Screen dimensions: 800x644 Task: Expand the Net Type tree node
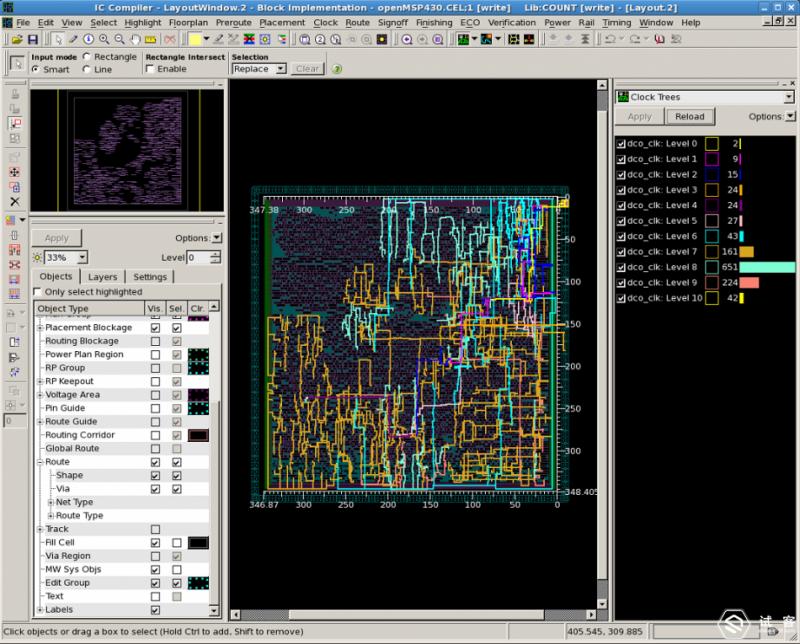pos(51,502)
